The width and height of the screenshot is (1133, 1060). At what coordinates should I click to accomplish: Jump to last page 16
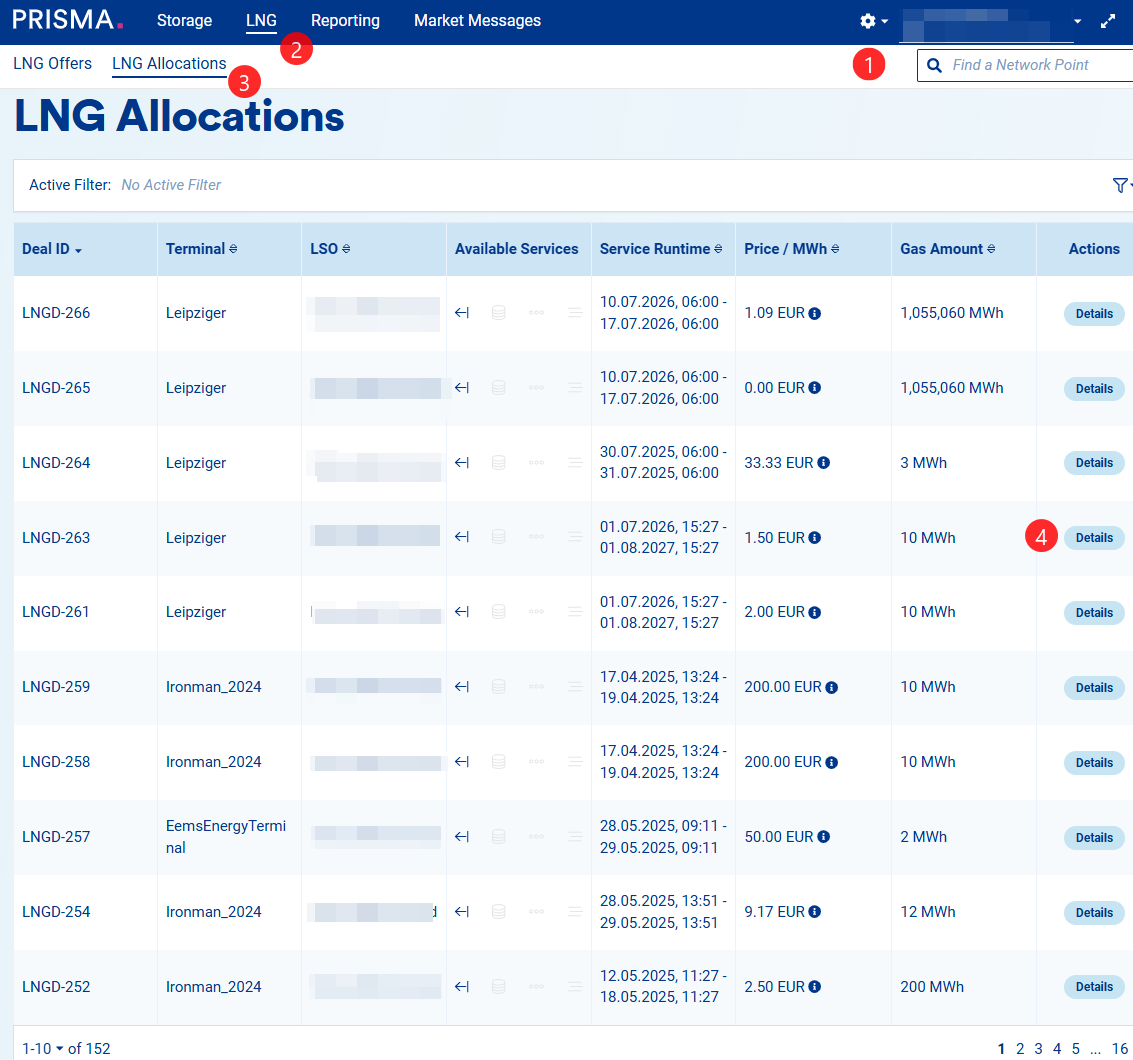click(x=1119, y=1048)
